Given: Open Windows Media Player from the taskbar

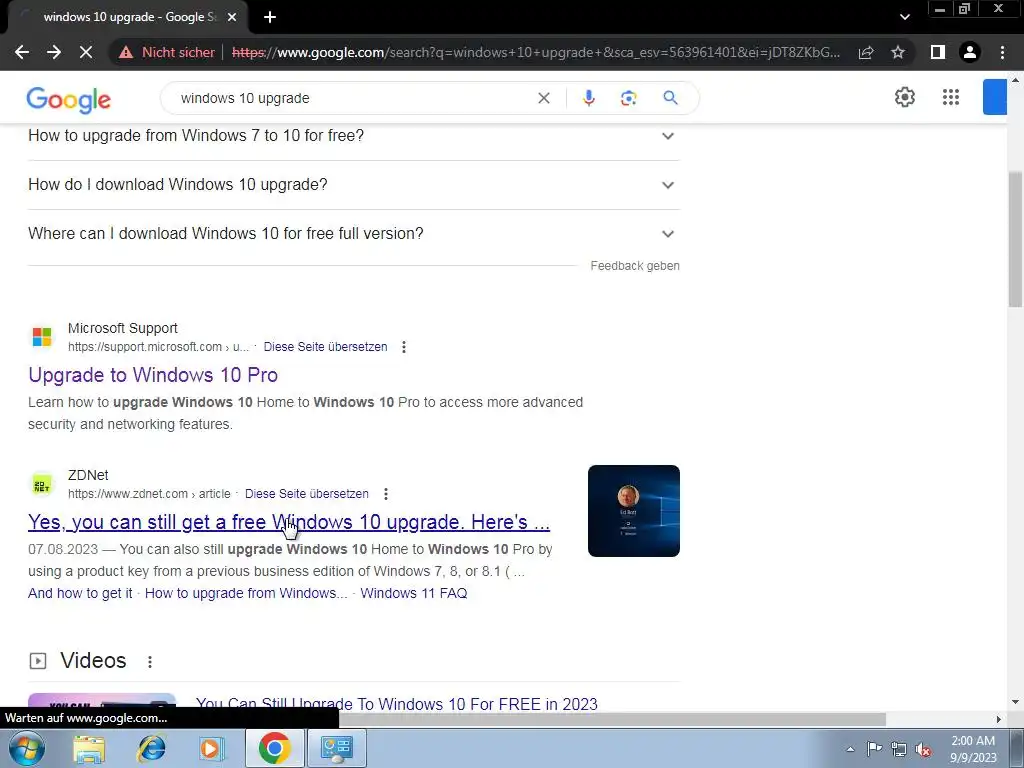Looking at the screenshot, I should tap(212, 748).
